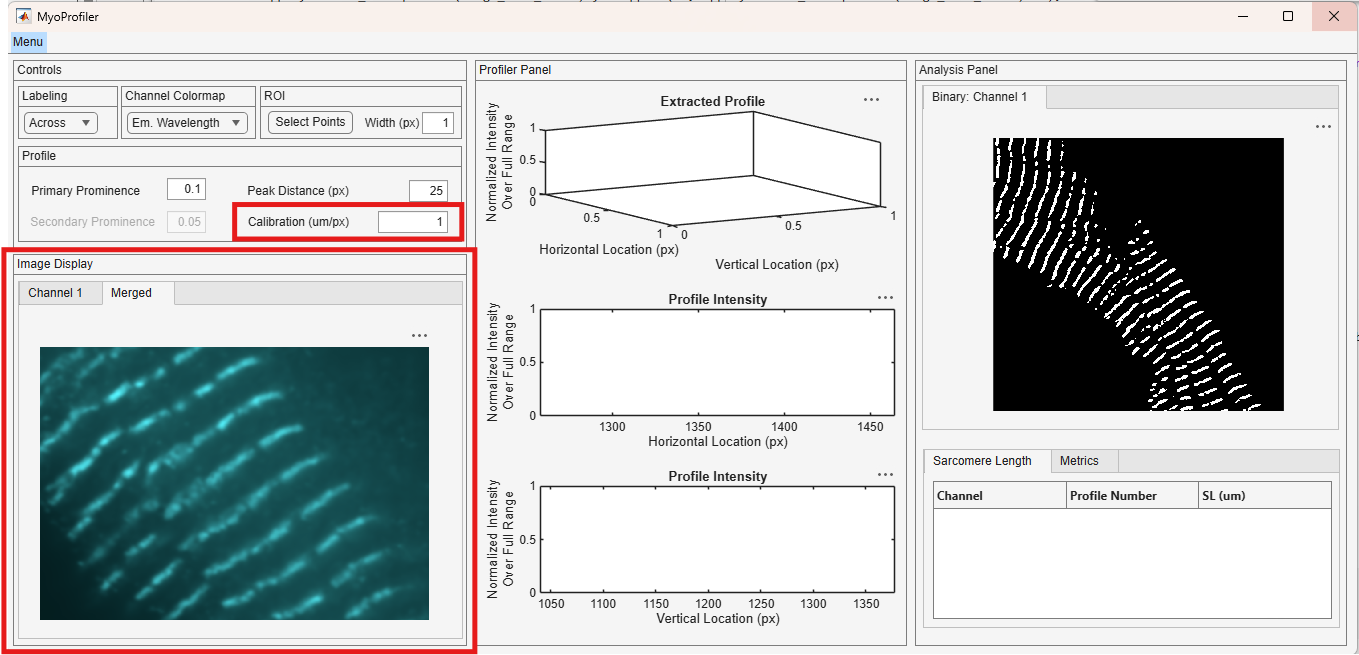This screenshot has width=1359, height=655.
Task: Open ellipsis menu of vertical Profile Intensity plot
Action: (885, 475)
